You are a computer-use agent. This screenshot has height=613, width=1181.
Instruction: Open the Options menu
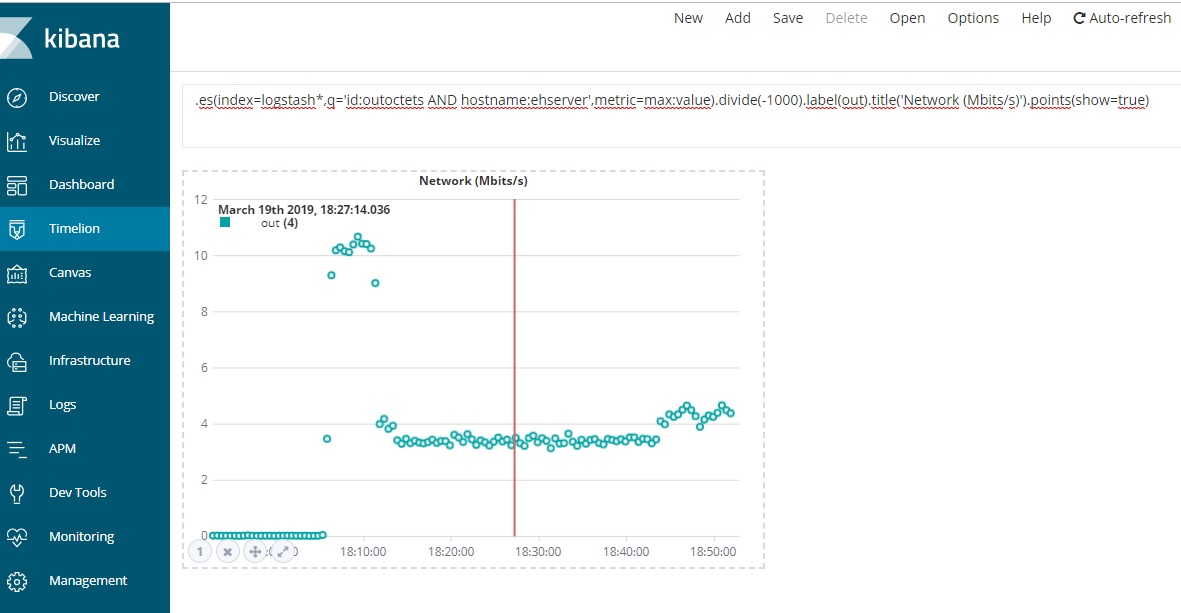tap(973, 17)
